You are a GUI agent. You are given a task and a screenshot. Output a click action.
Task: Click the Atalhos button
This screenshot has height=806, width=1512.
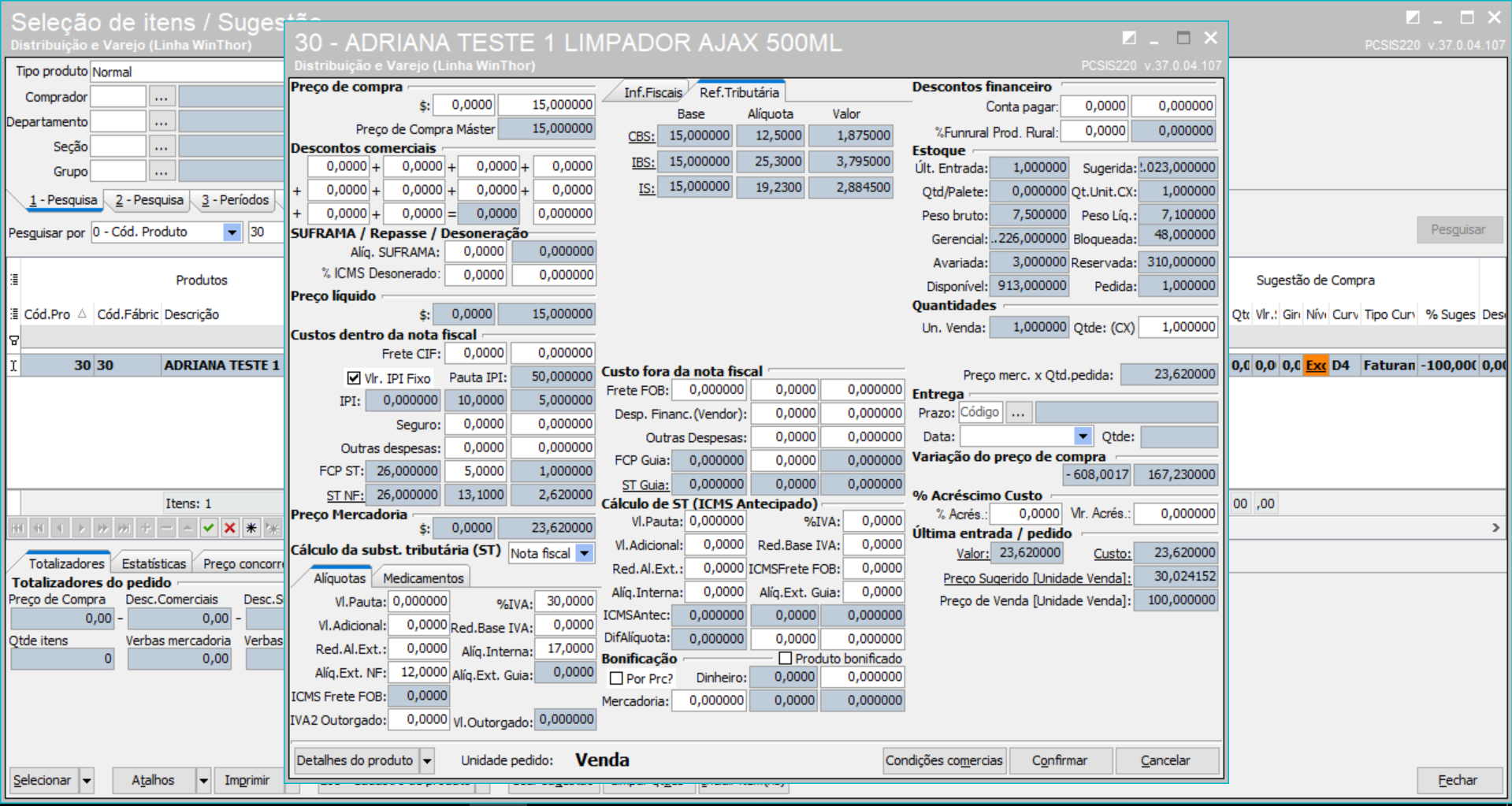(x=153, y=780)
